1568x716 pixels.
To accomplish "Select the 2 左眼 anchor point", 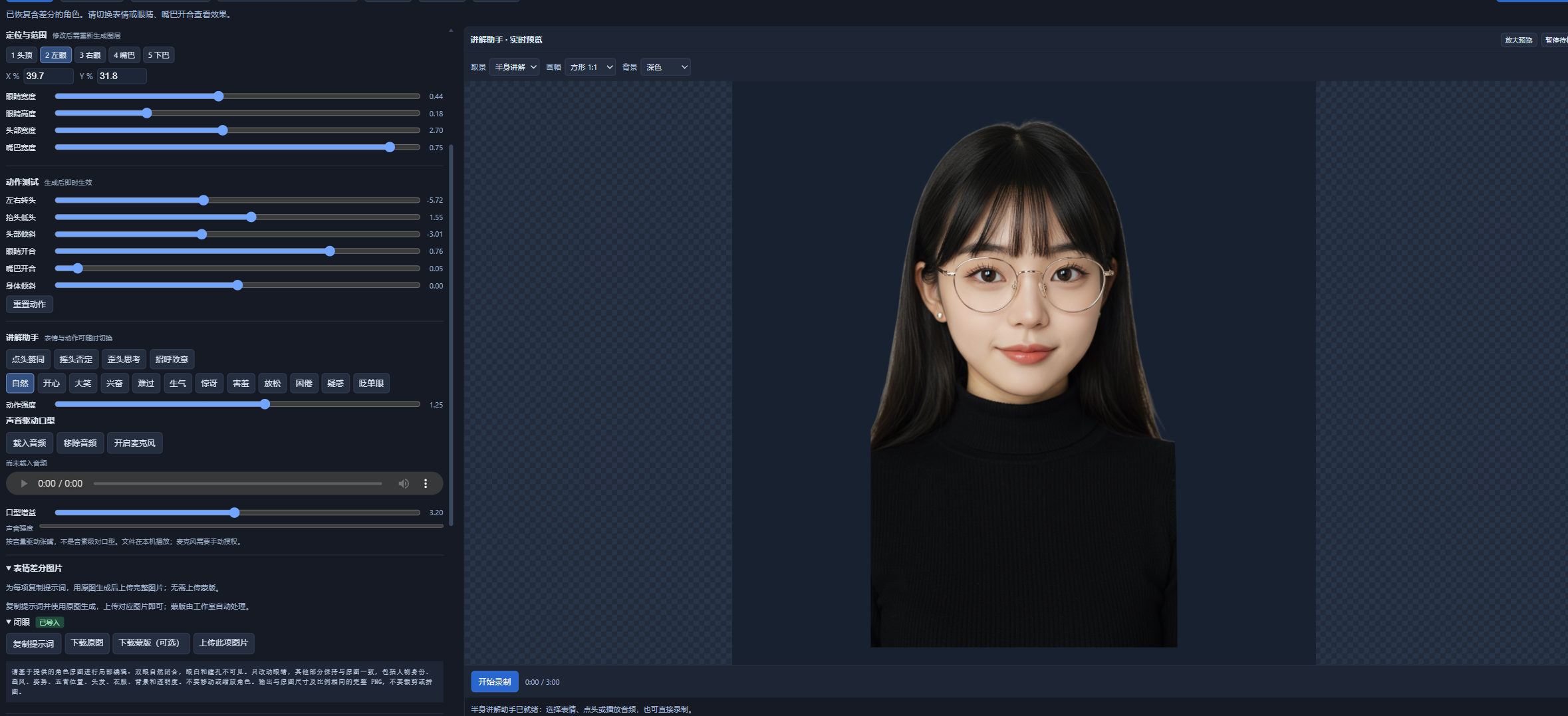I will pos(56,55).
